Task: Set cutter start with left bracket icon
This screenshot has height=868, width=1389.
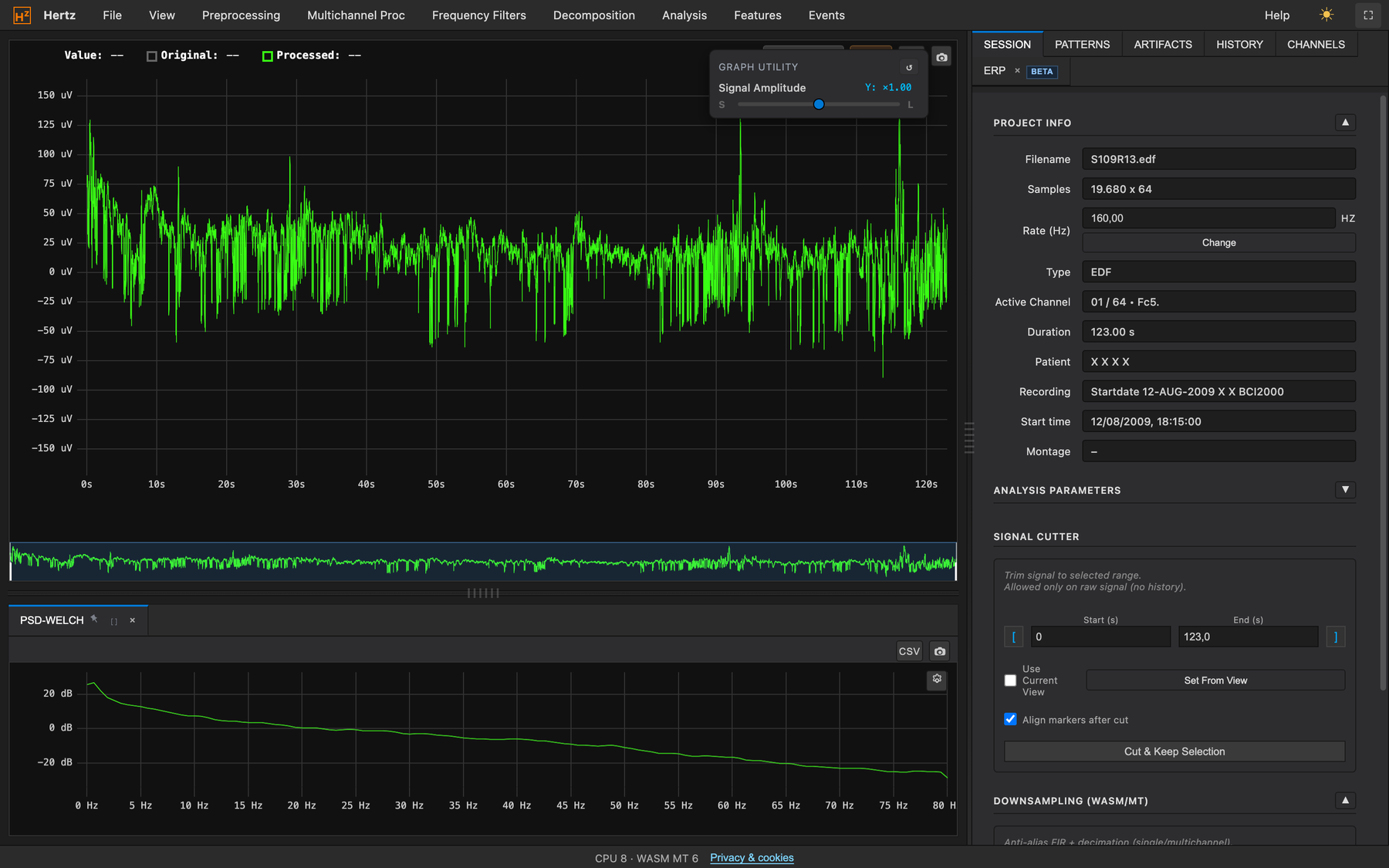Action: 1013,637
